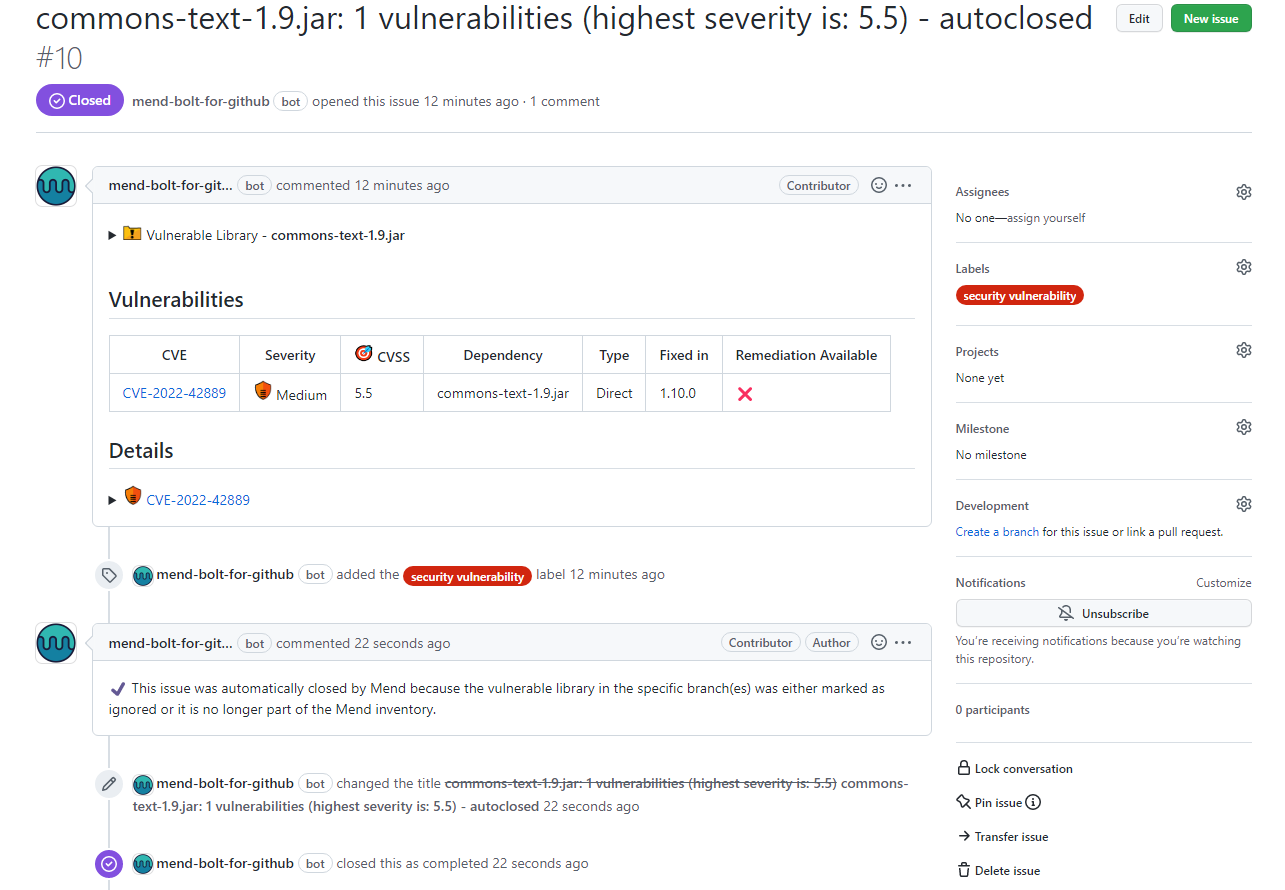Screen dimensions: 1285x890
Task: Open the Projects settings gear
Action: pos(1243,350)
